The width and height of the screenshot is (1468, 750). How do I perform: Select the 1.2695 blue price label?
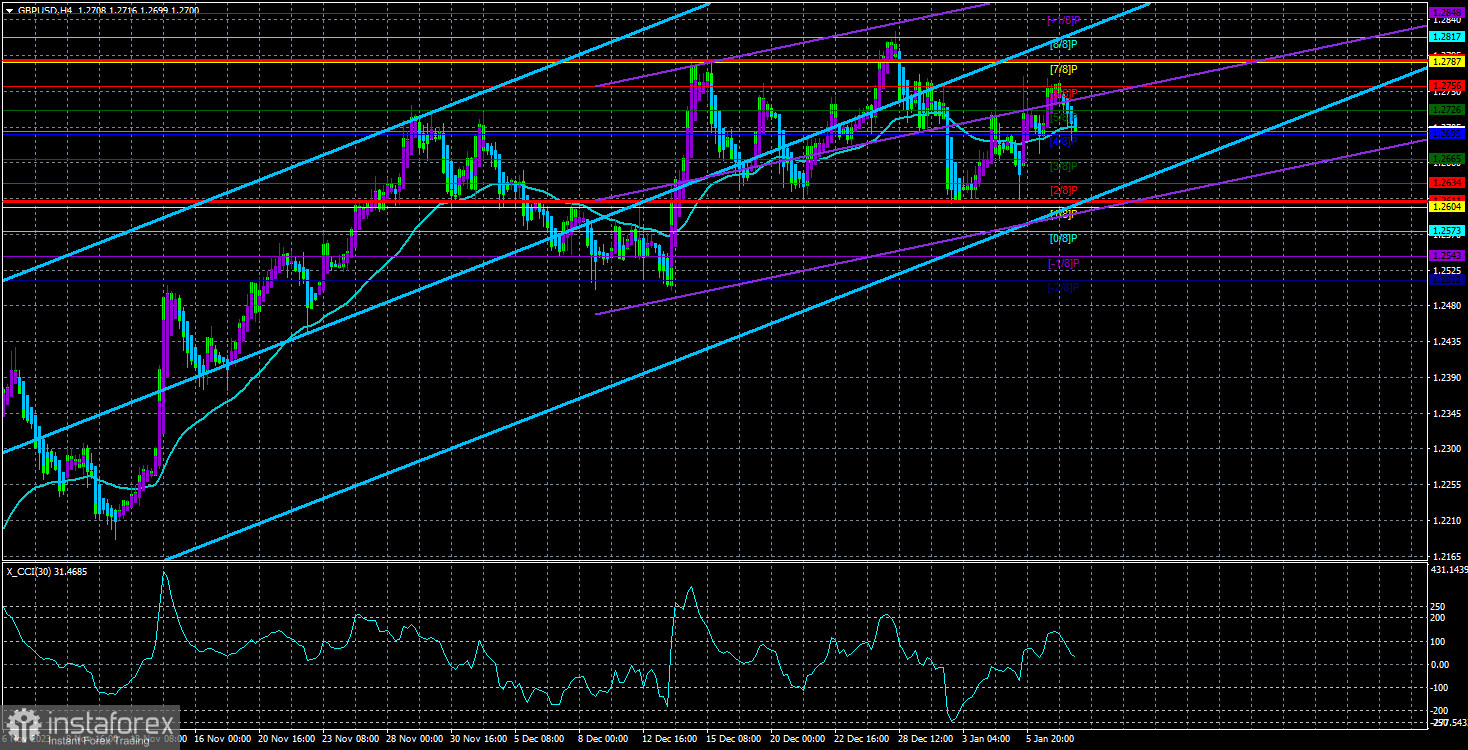pos(1447,134)
